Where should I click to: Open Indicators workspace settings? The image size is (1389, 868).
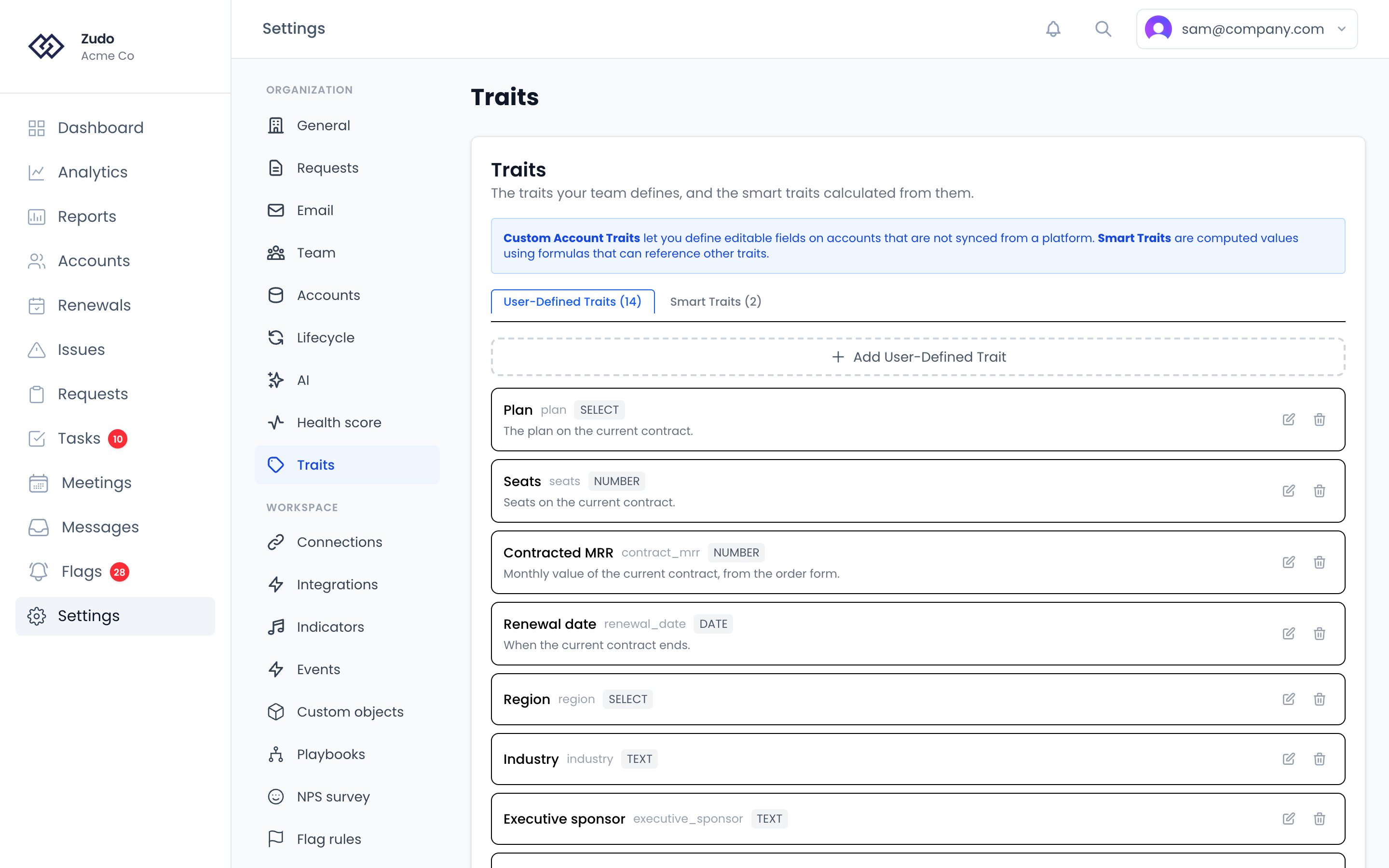(x=347, y=627)
